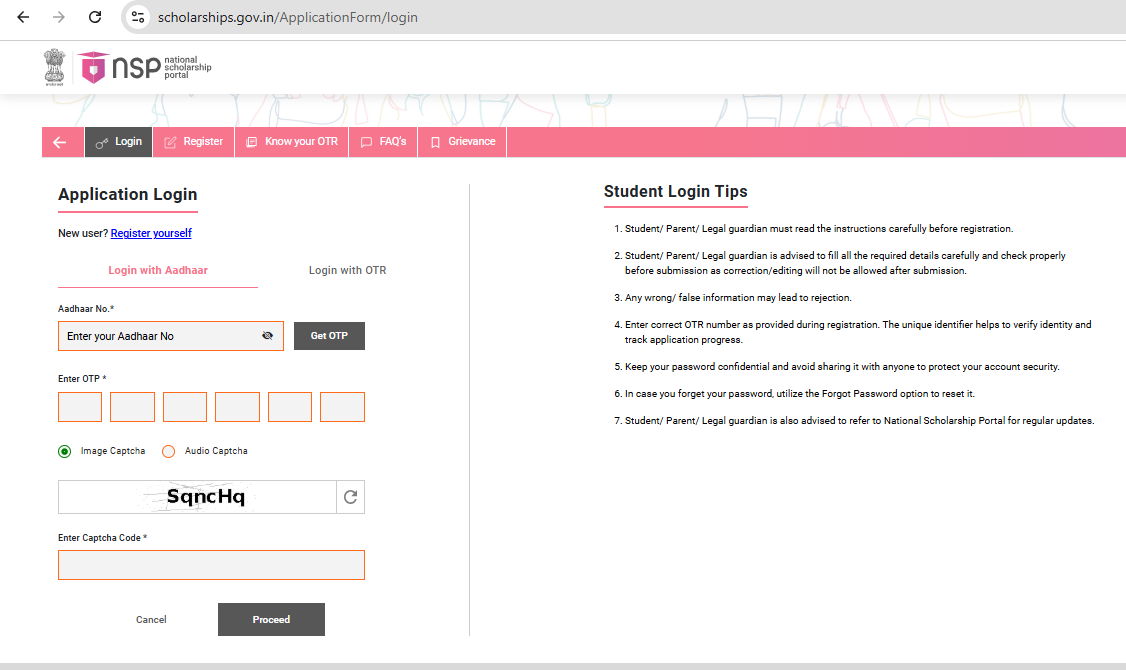
Task: Open the Register menu tab
Action: pyautogui.click(x=193, y=142)
